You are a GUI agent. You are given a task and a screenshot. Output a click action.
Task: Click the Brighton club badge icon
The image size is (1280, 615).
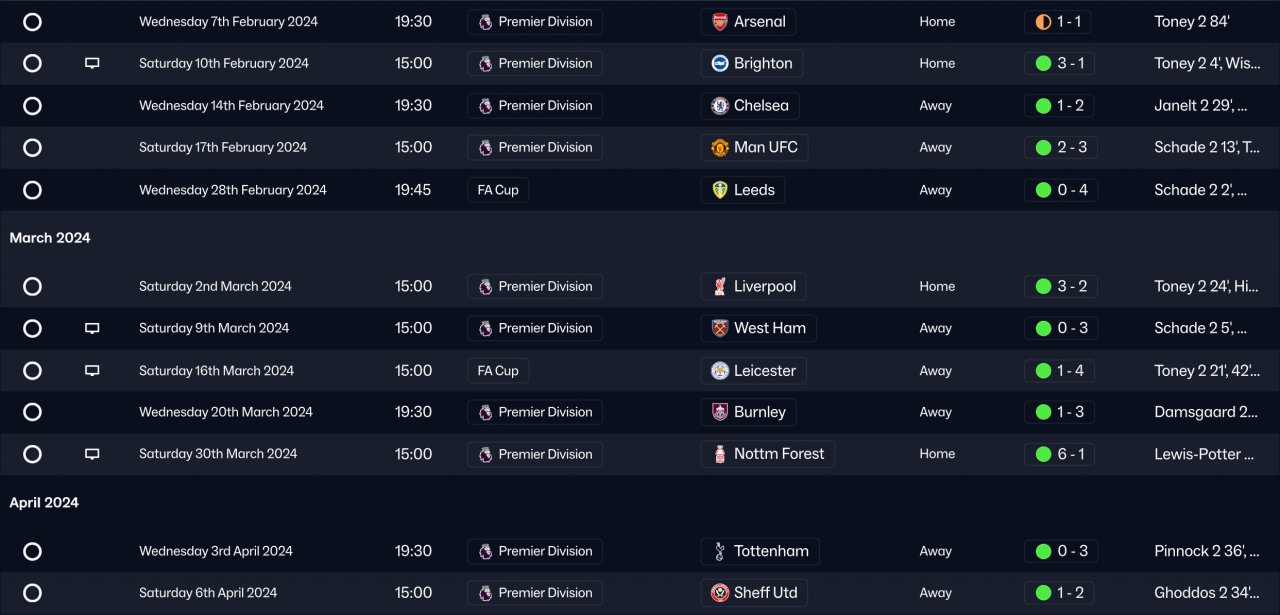[x=720, y=64]
